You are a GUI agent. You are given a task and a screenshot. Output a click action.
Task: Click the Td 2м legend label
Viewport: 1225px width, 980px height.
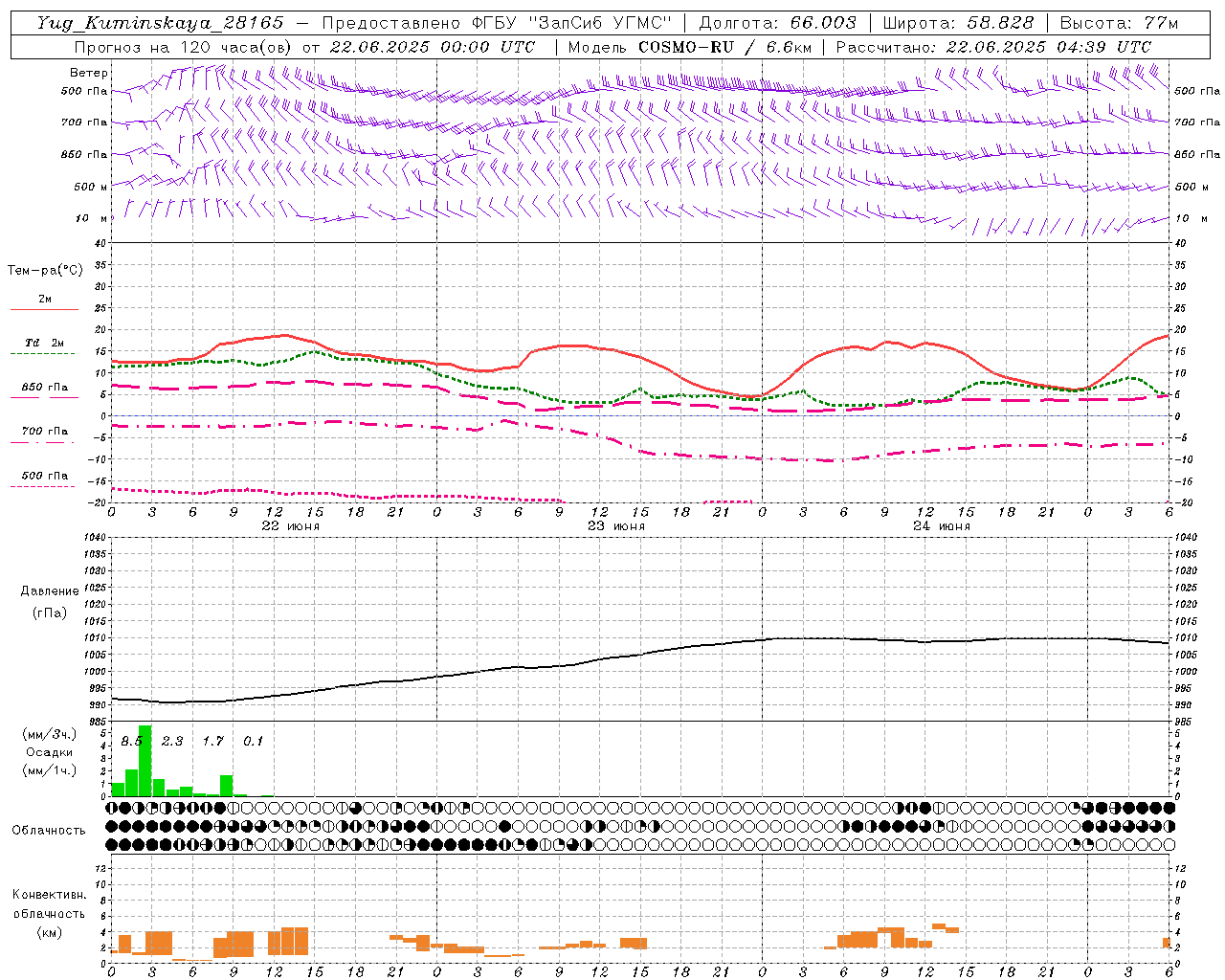pyautogui.click(x=44, y=343)
